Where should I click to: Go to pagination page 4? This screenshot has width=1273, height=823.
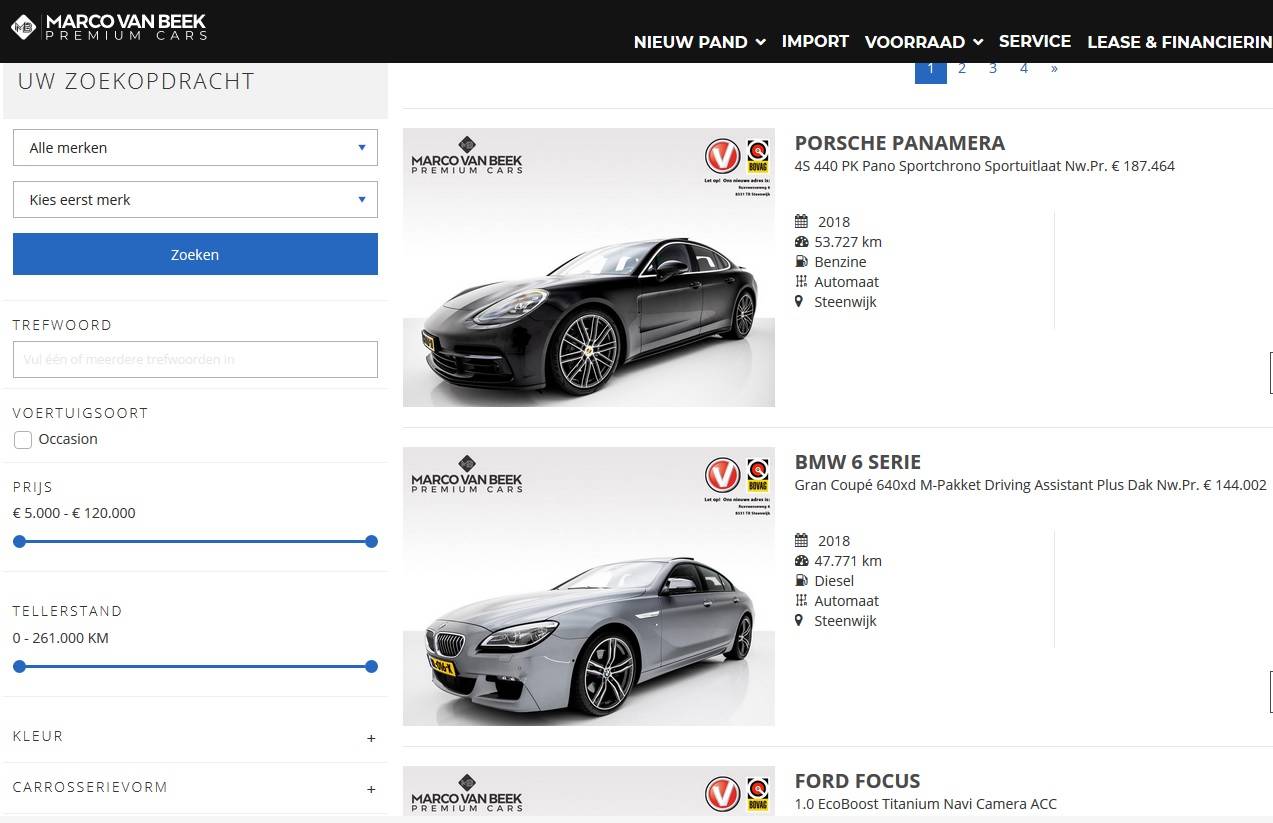[x=1024, y=69]
